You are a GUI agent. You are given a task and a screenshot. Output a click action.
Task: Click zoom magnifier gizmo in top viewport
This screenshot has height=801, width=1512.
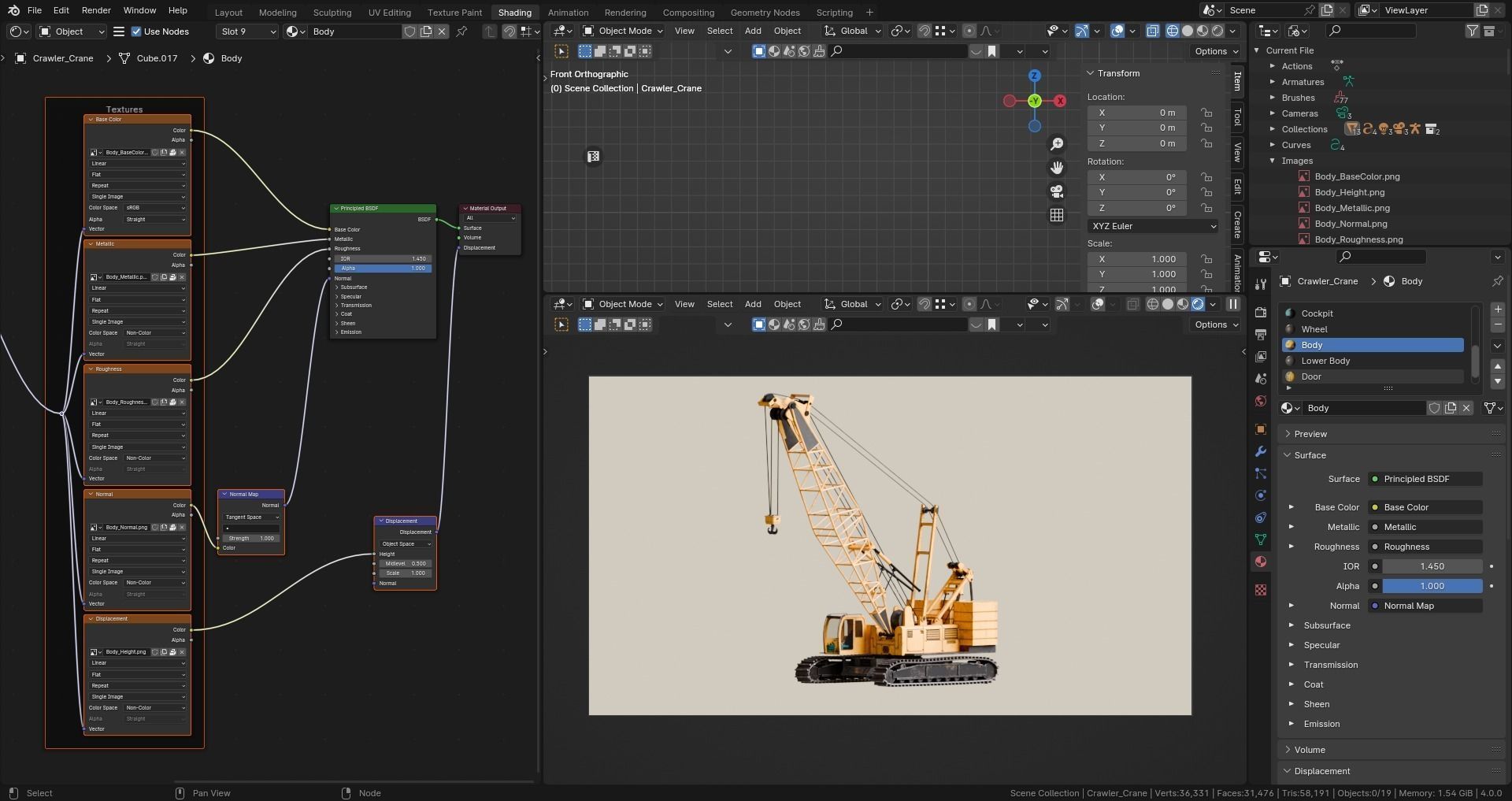[x=1057, y=144]
